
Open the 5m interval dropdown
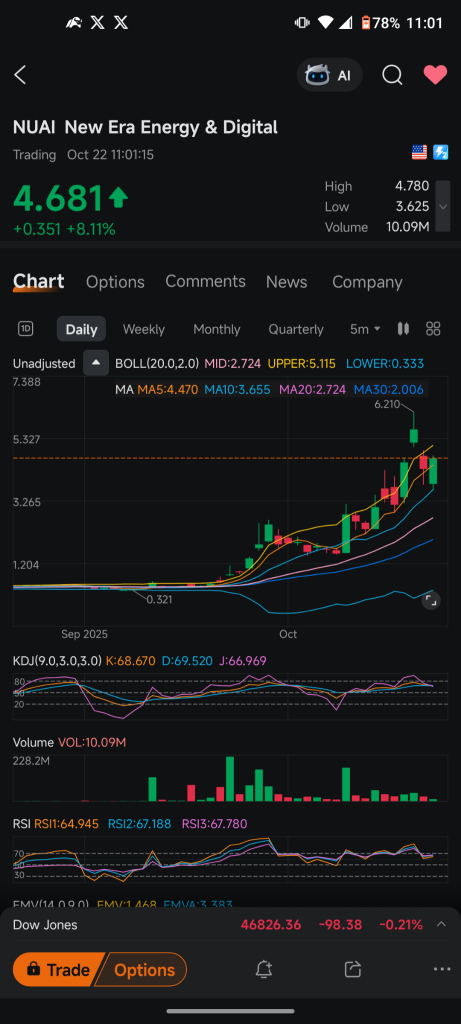pyautogui.click(x=365, y=329)
